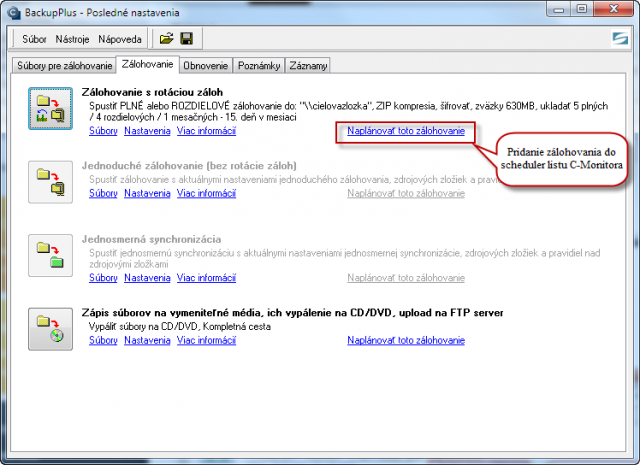Open the Záznamy tab
Screen dimensions: 640x465
tap(308, 65)
